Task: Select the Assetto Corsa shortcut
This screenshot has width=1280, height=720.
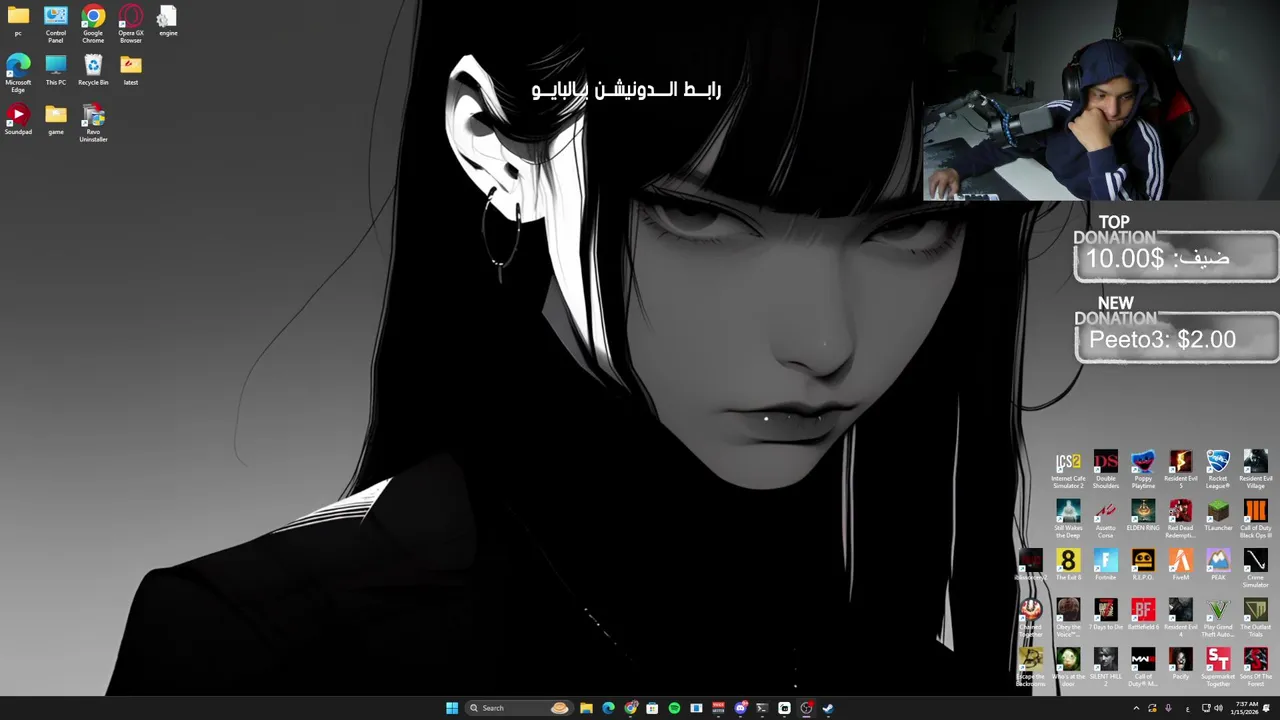Action: [1106, 520]
